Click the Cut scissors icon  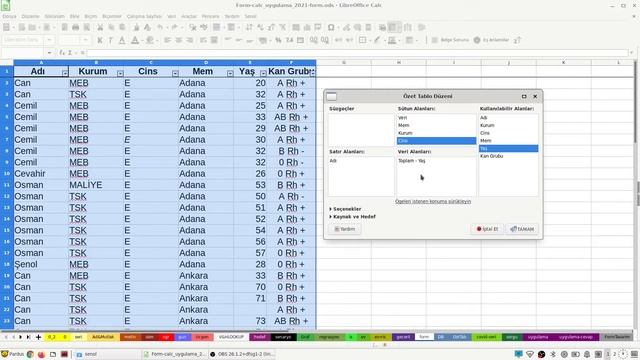point(100,27)
